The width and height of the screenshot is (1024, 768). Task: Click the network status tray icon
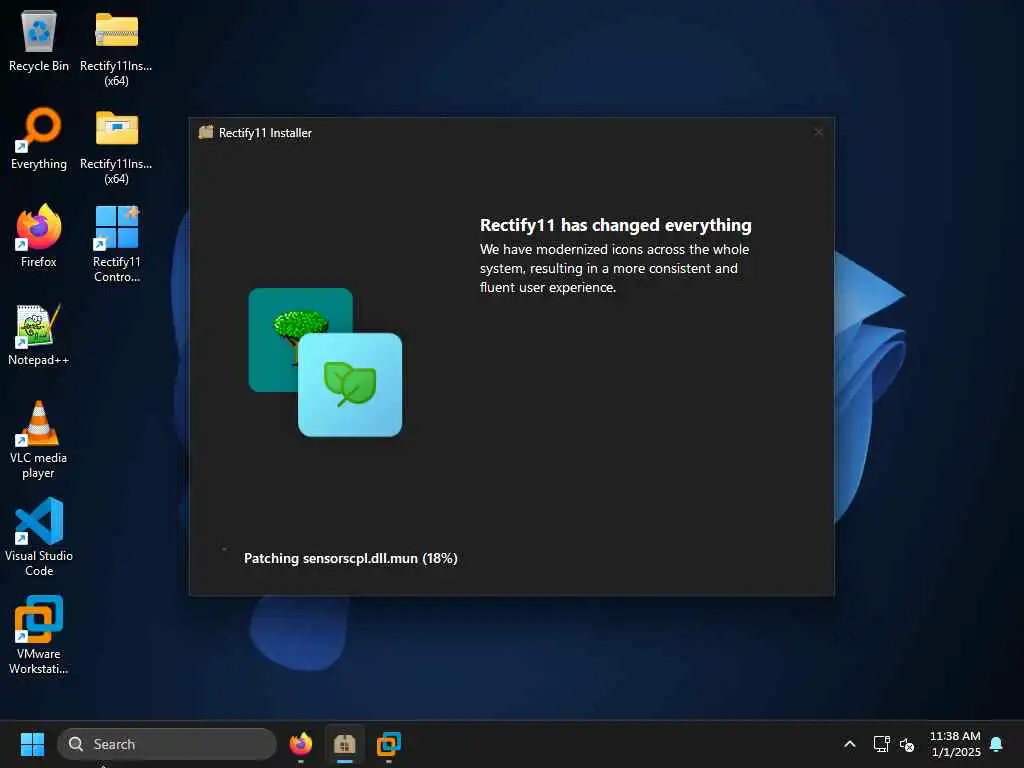click(882, 744)
